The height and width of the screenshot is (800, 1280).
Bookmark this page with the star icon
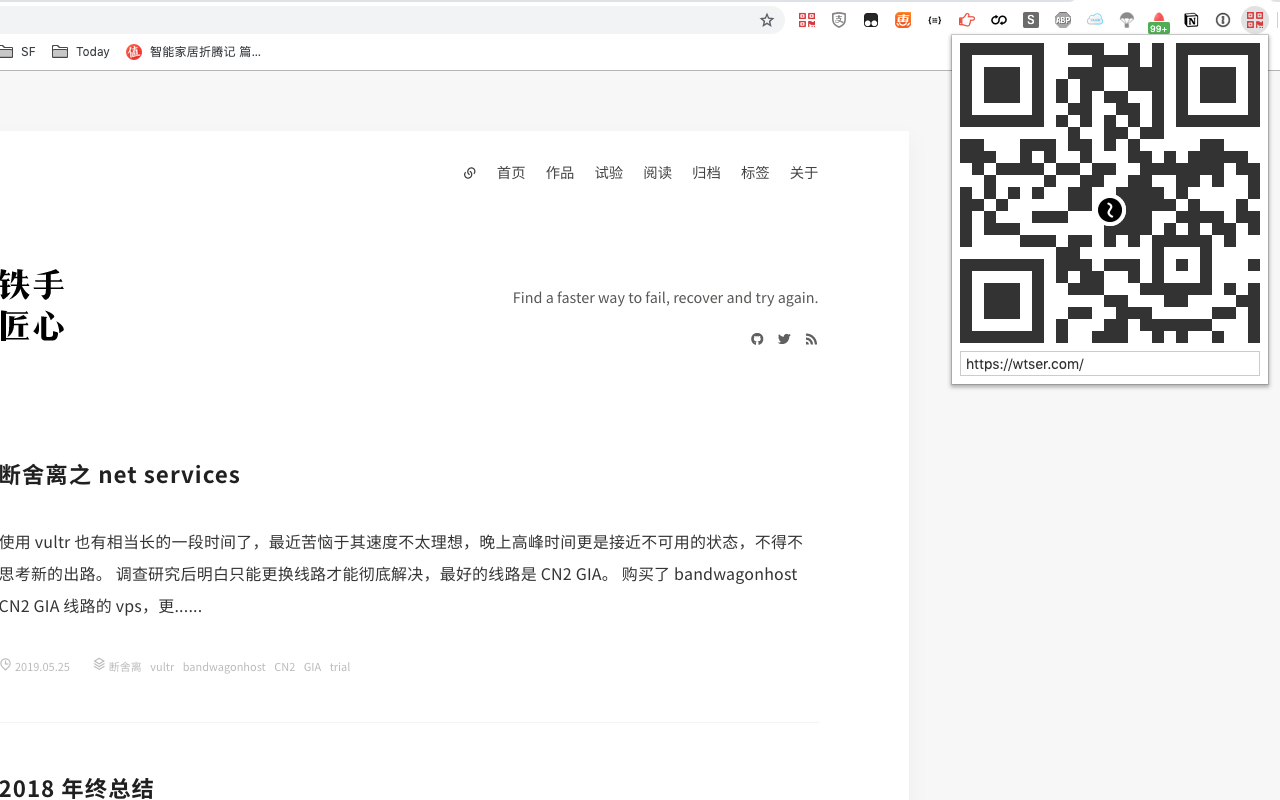pyautogui.click(x=767, y=20)
